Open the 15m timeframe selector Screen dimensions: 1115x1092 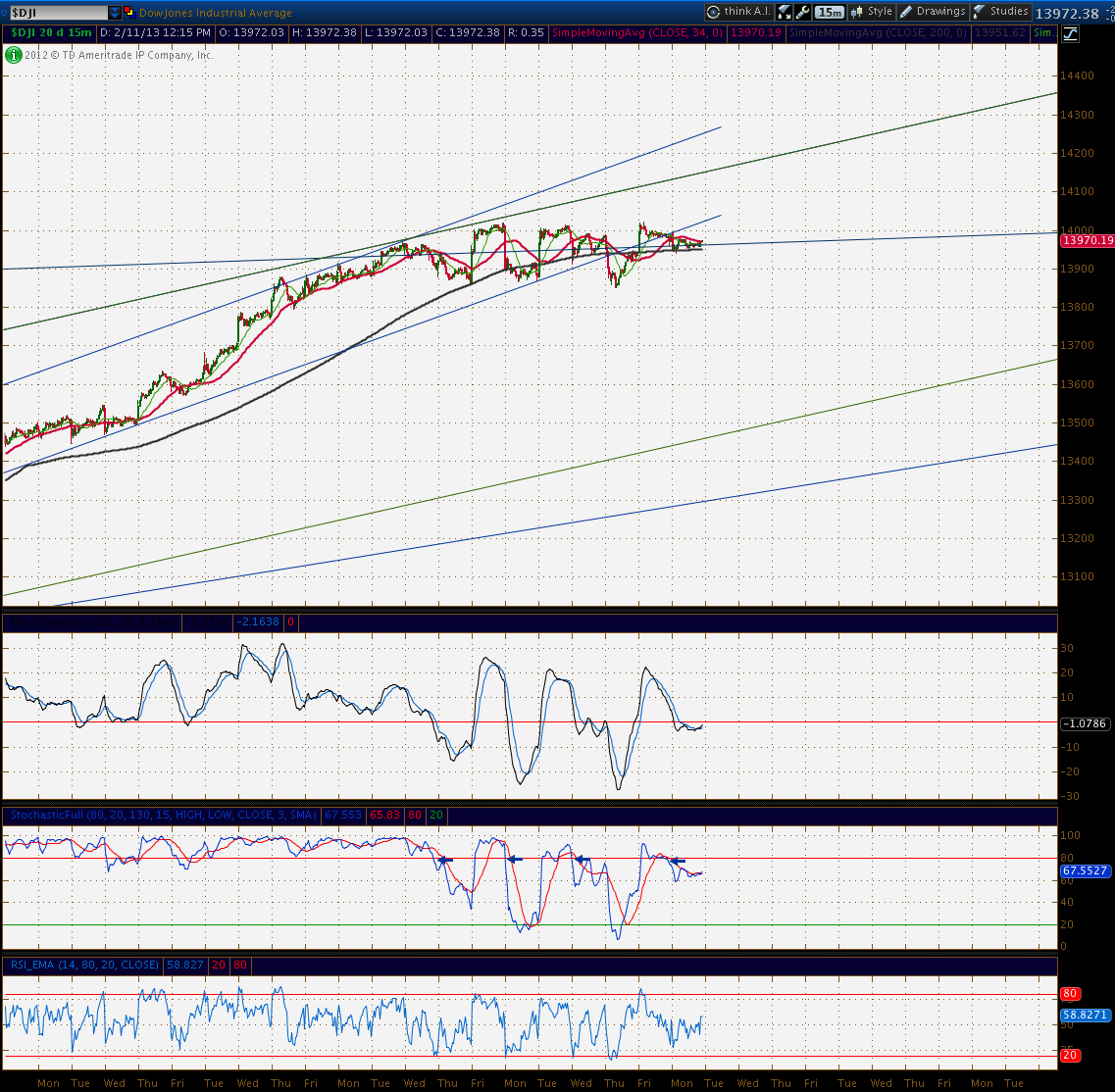(x=829, y=12)
